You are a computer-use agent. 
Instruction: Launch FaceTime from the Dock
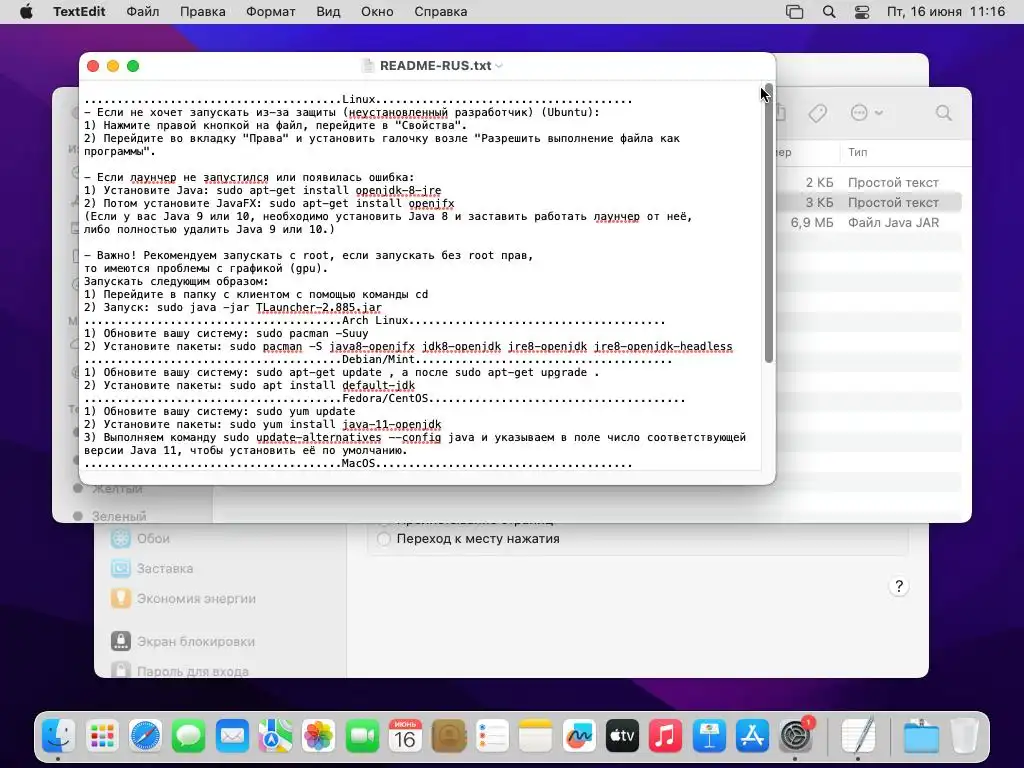click(x=362, y=737)
